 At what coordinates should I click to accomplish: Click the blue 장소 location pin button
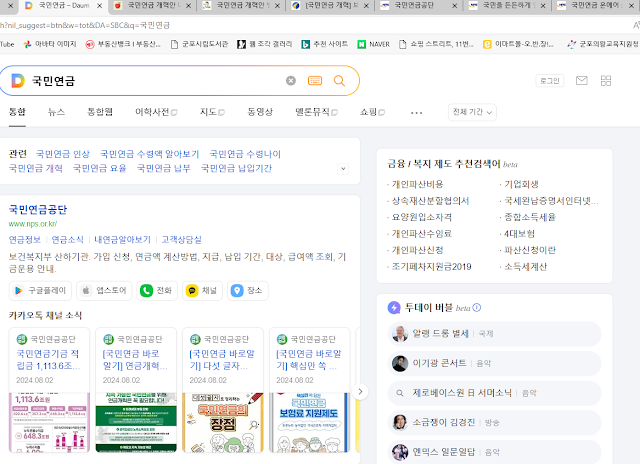(247, 291)
